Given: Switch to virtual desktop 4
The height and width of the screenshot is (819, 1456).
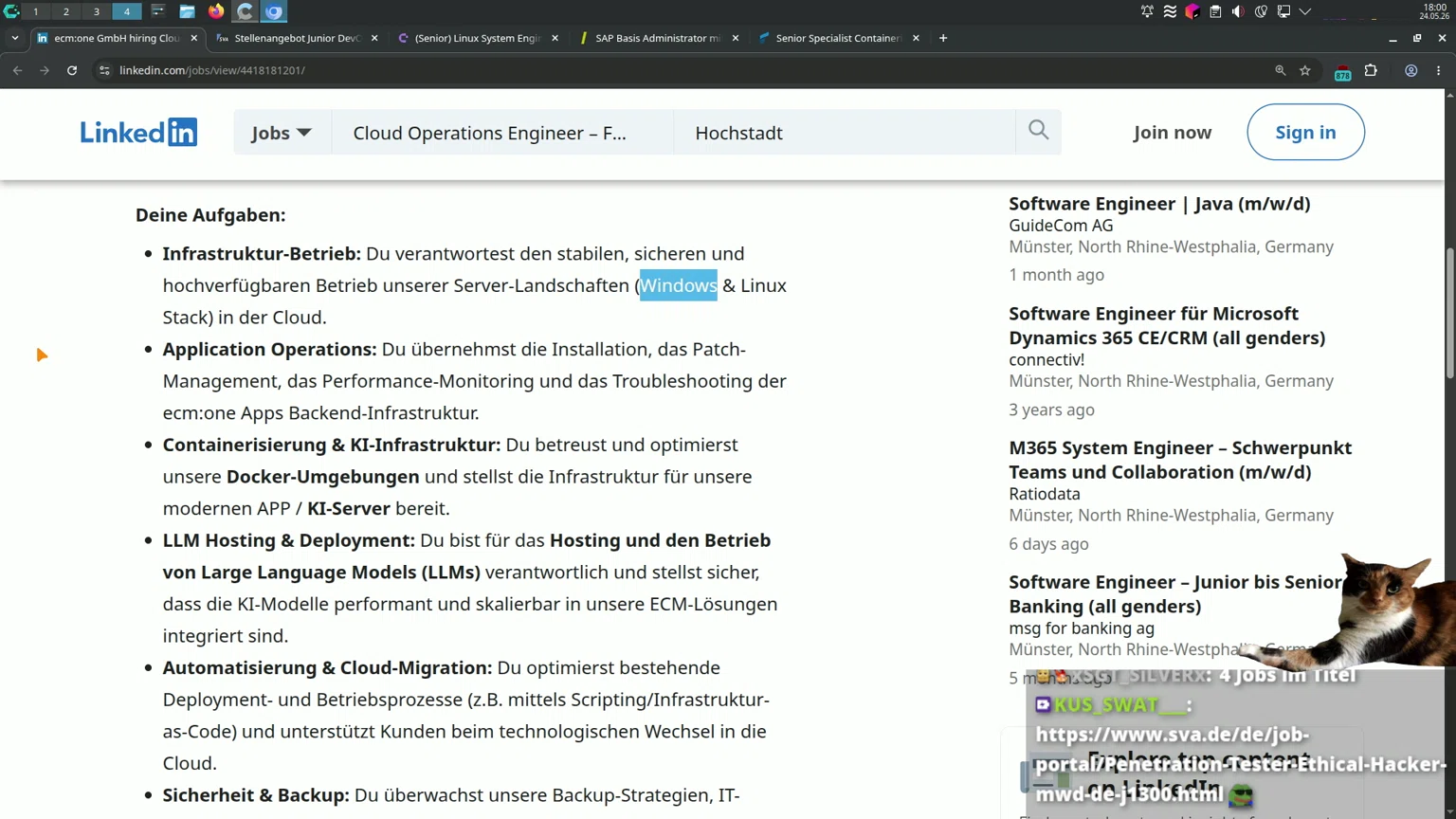Looking at the screenshot, I should [127, 11].
